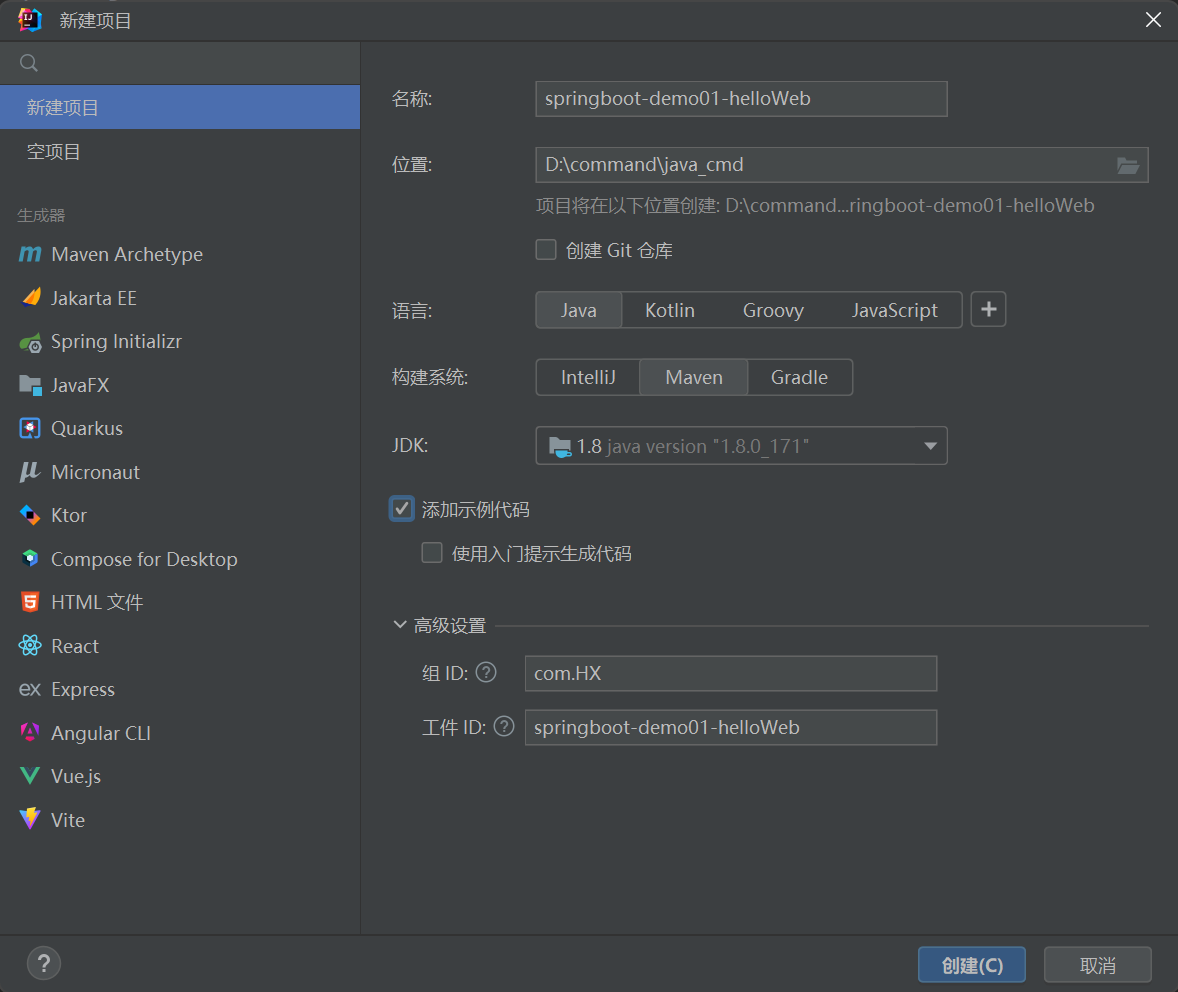
Task: Click the 工件 ID text field
Action: click(x=730, y=727)
